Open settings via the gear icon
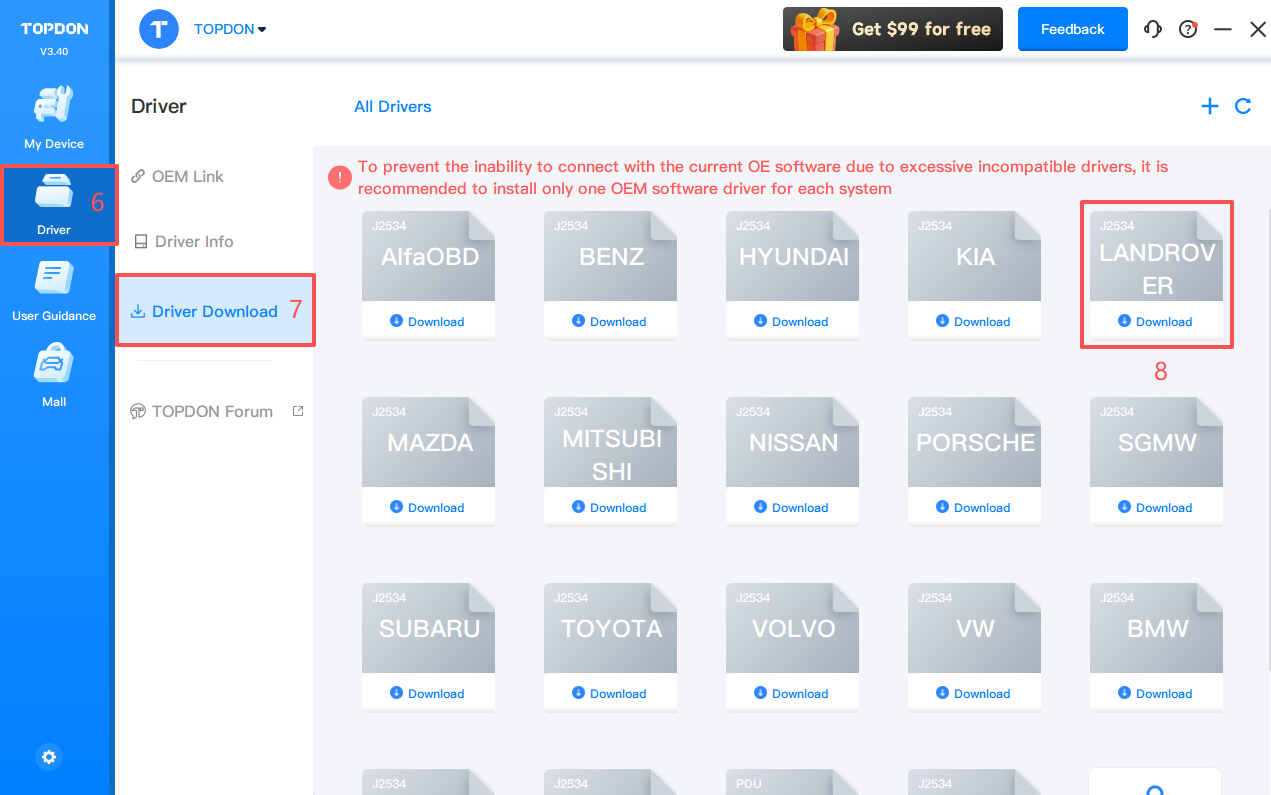The image size is (1271, 795). tap(49, 757)
